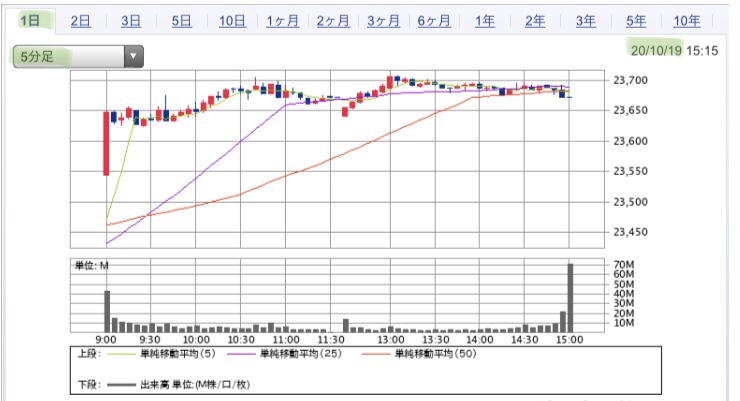
Task: Click the green line swatch for 単純移動平均(5)
Action: tap(122, 354)
